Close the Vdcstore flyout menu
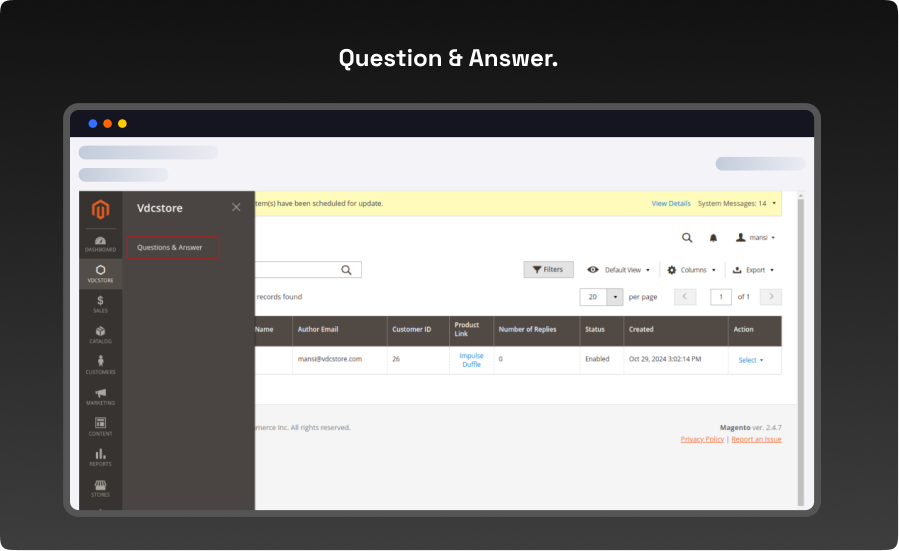 (236, 207)
